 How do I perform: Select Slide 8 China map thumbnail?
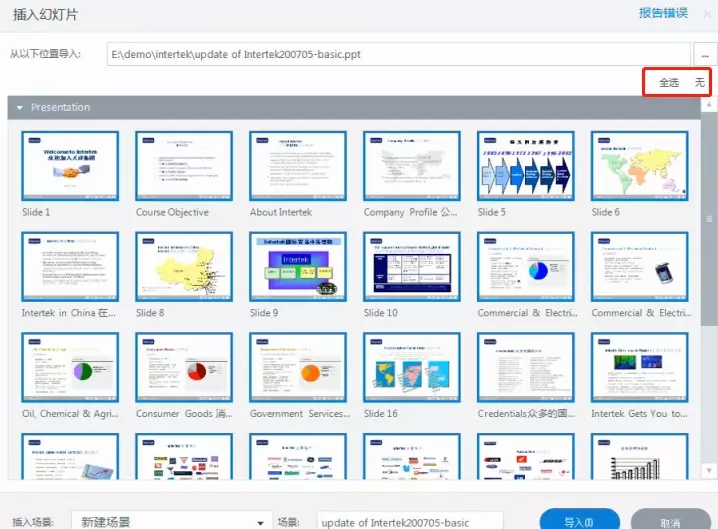point(184,267)
